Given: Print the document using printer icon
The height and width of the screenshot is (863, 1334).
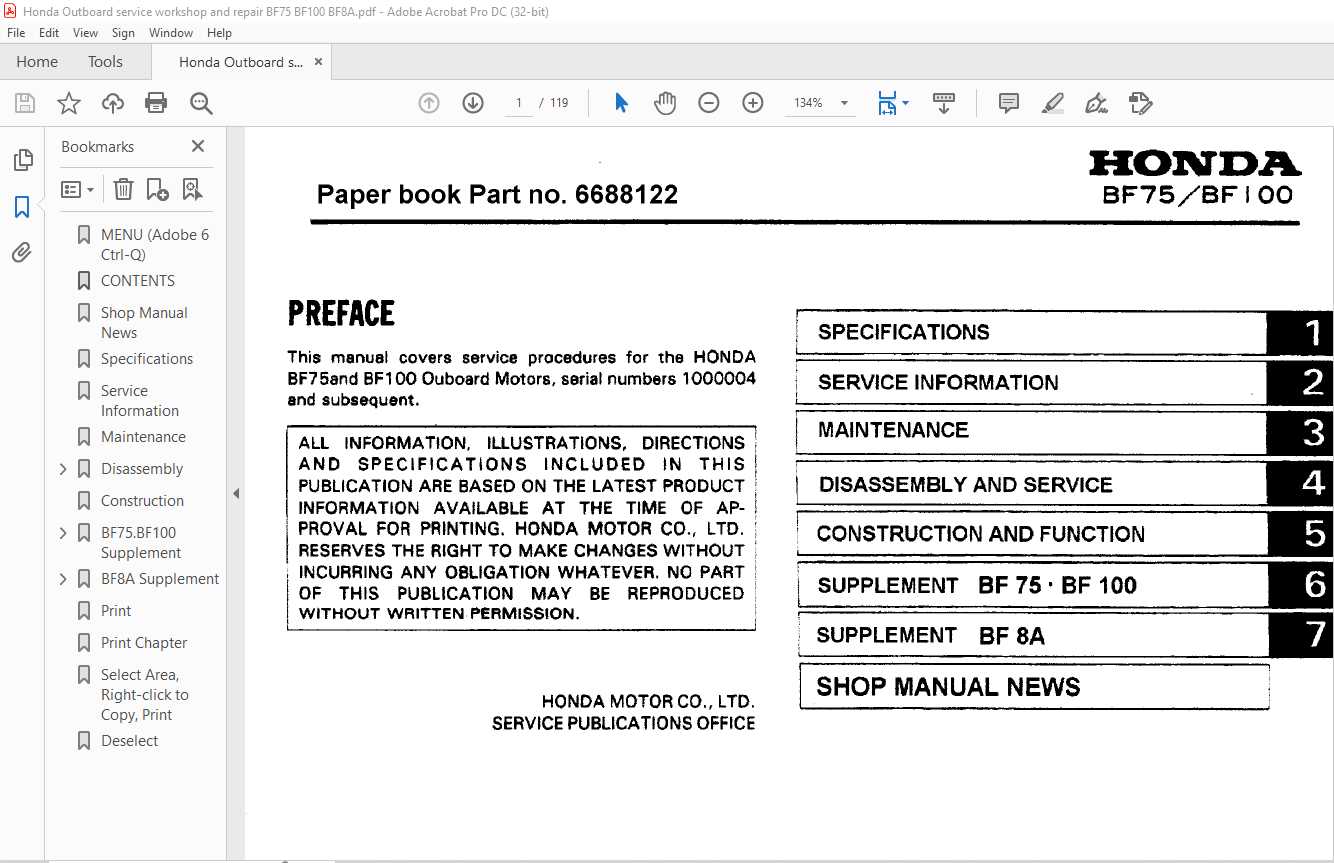Looking at the screenshot, I should pos(156,103).
